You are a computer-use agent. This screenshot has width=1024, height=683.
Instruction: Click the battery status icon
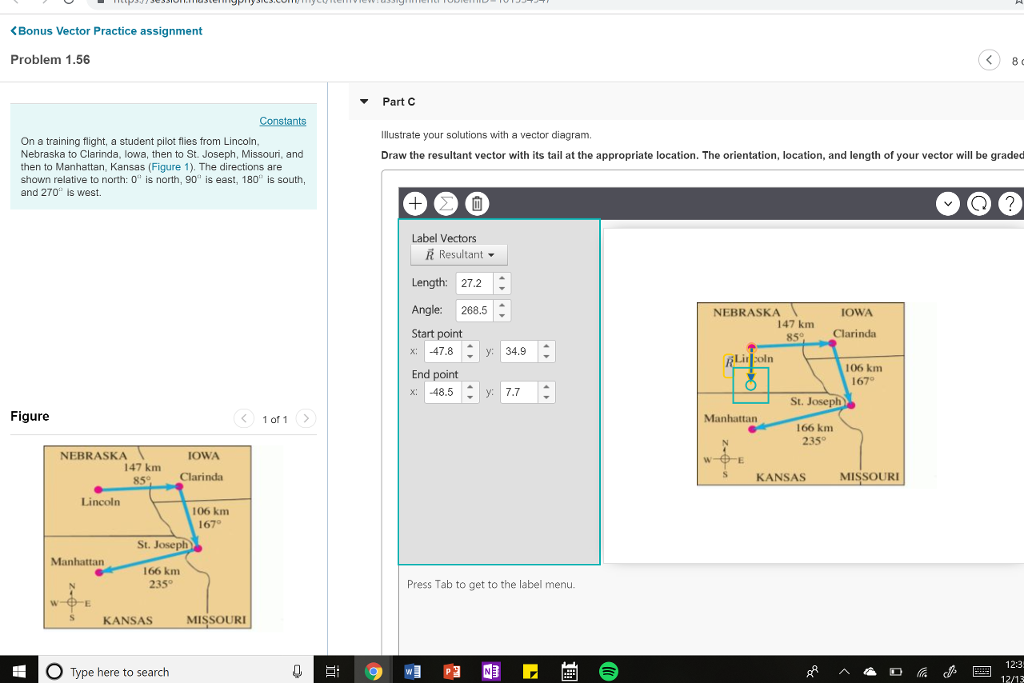tap(896, 671)
